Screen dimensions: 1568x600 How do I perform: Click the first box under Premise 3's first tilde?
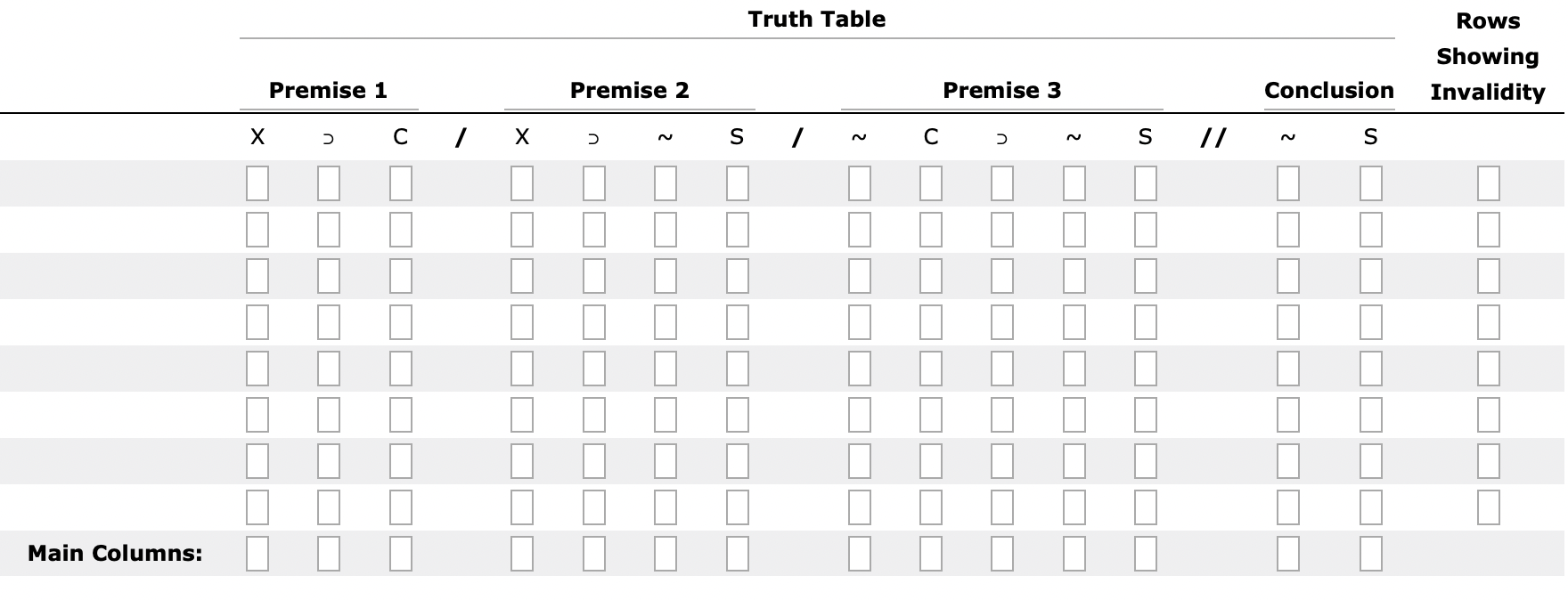point(858,184)
